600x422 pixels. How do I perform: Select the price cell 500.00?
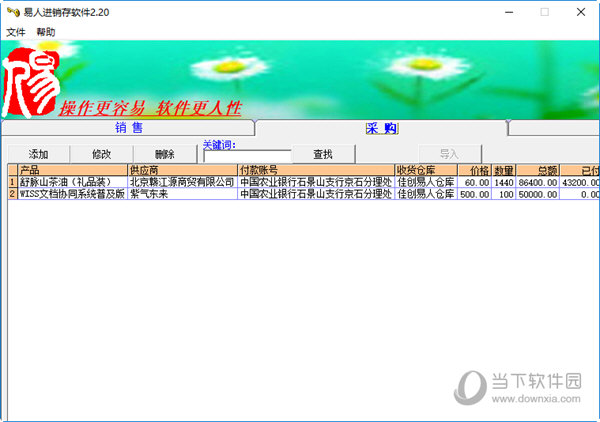(474, 194)
